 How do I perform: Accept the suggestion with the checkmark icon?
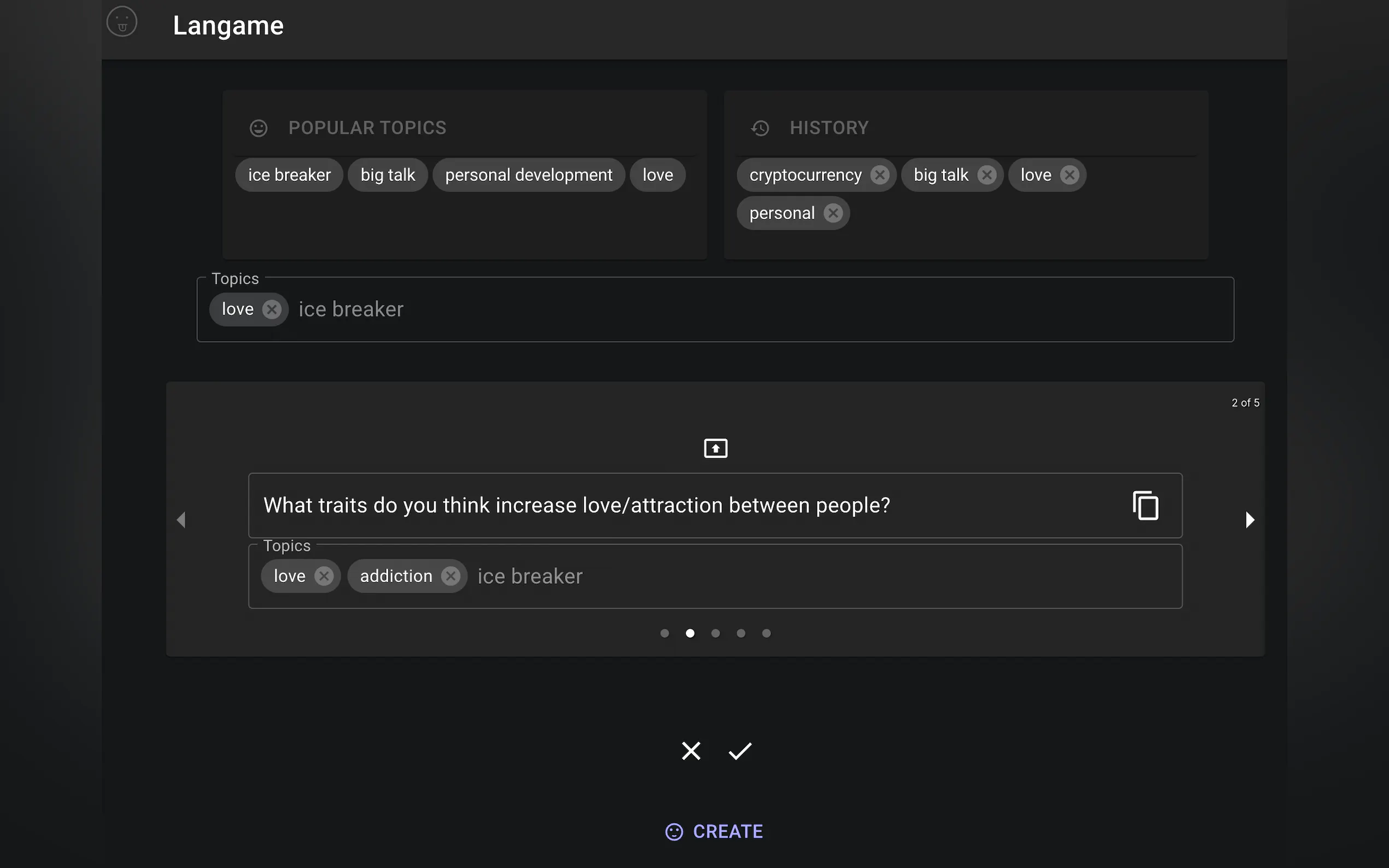(739, 751)
